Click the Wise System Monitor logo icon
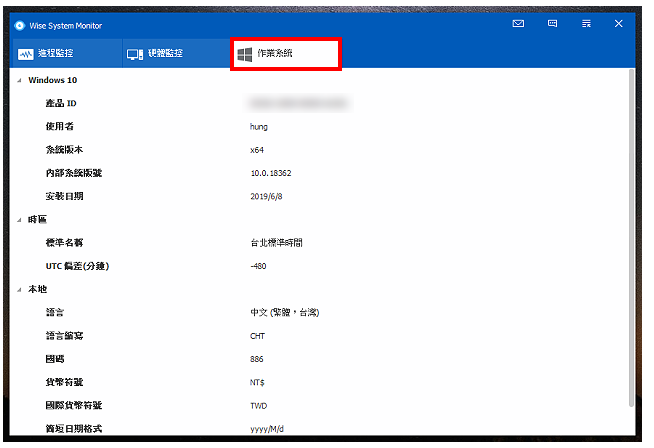Viewport: 654px width, 448px height. (x=20, y=26)
